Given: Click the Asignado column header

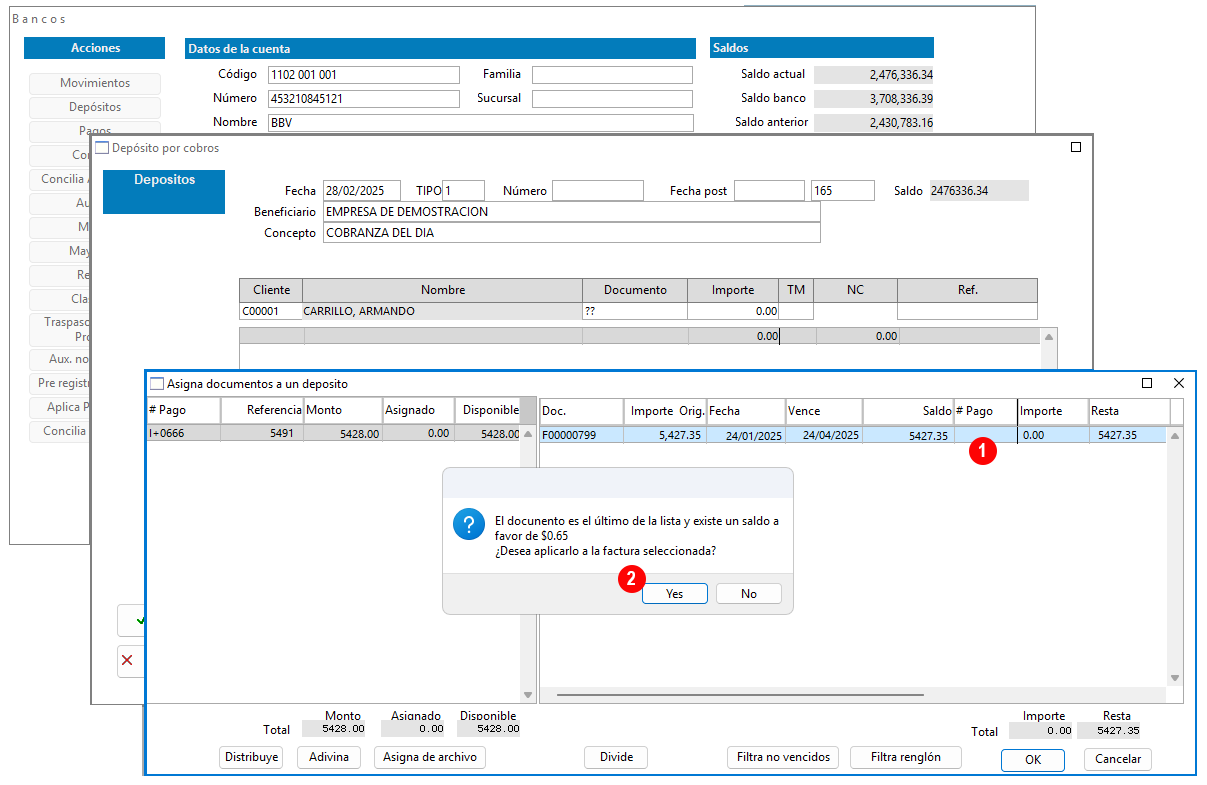Looking at the screenshot, I should point(419,410).
